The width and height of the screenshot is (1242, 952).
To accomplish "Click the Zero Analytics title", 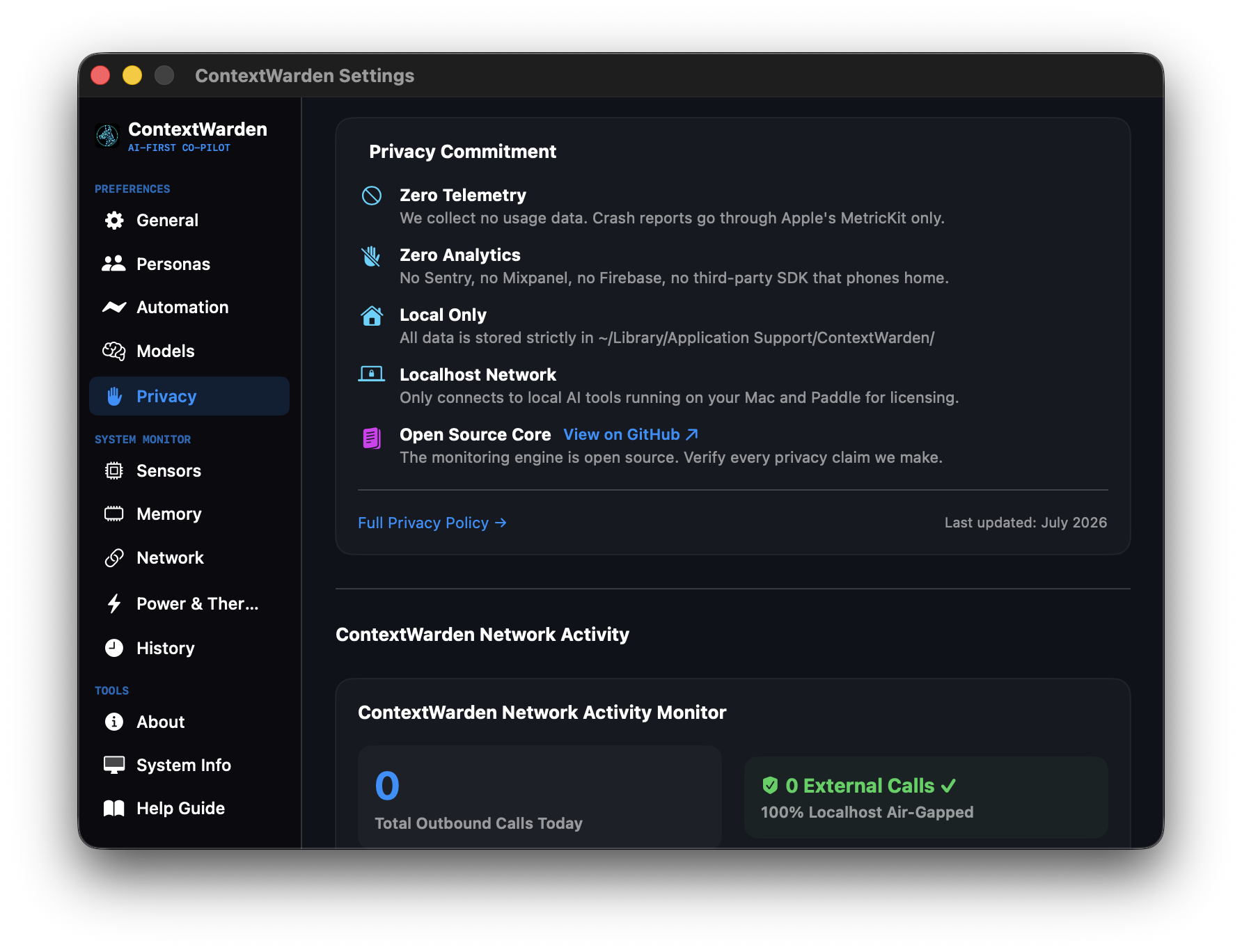I will pos(460,255).
